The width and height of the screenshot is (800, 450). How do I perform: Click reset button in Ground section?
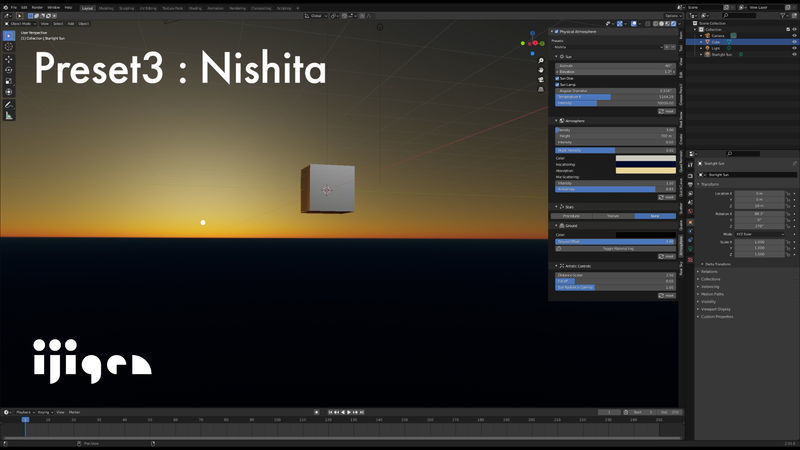(666, 256)
